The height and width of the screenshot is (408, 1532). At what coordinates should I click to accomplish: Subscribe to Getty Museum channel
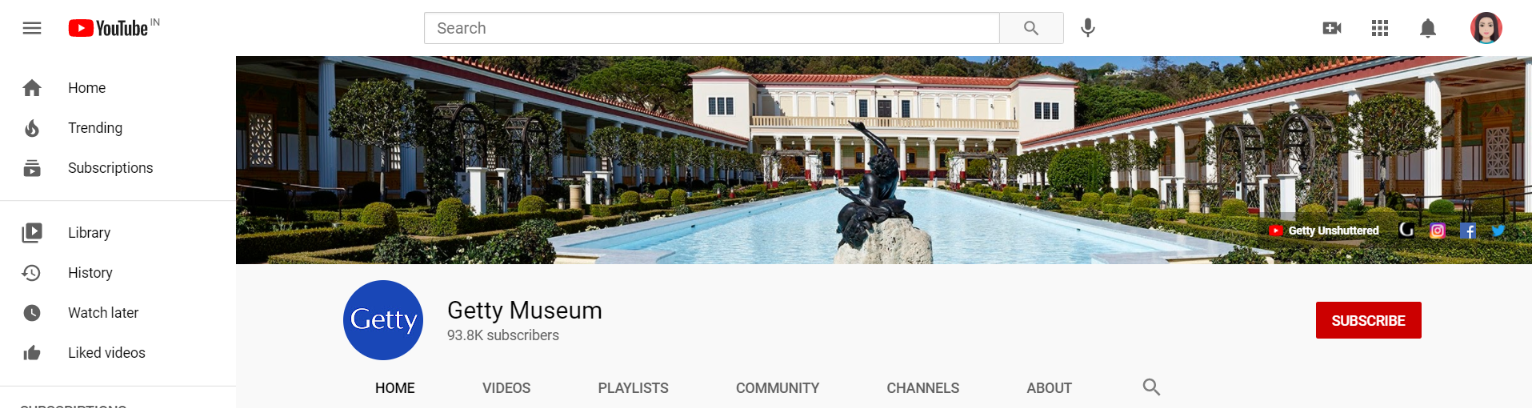(1368, 320)
